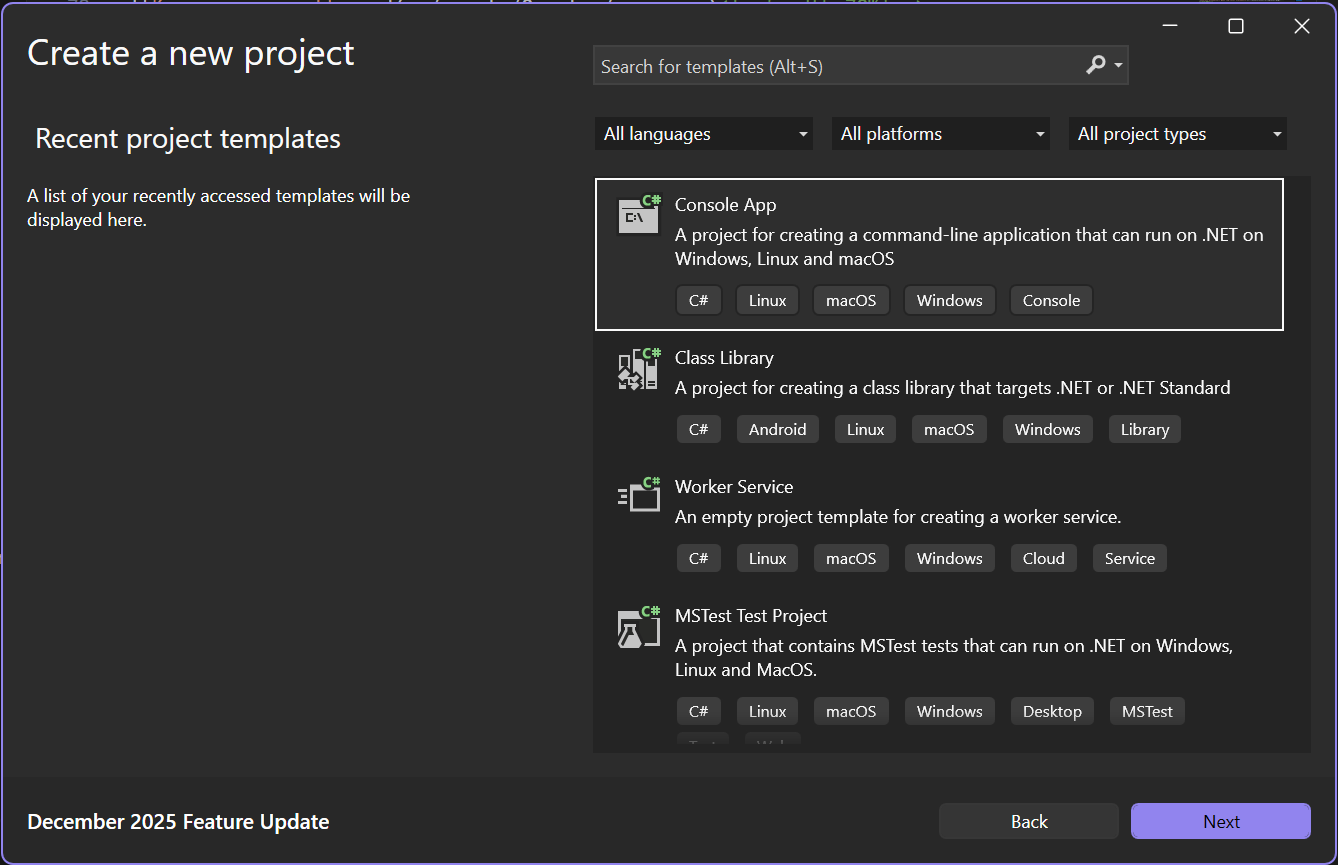Click the Cloud tag under Worker Service

(1044, 558)
